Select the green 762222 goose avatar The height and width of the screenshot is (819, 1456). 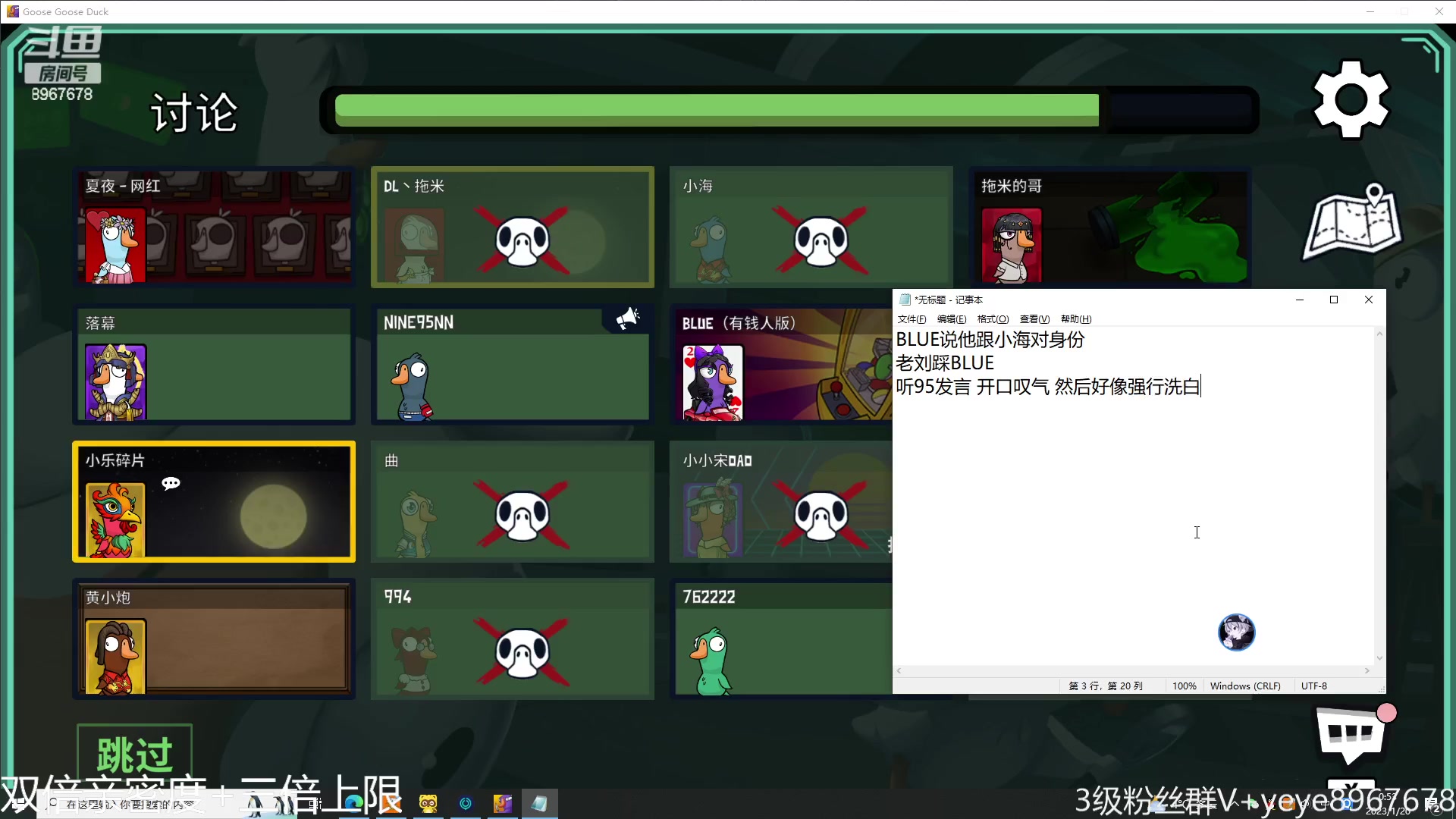click(711, 661)
